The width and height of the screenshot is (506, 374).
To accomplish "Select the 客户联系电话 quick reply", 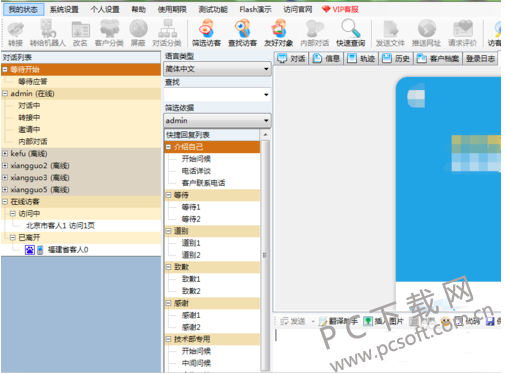I will coord(203,183).
